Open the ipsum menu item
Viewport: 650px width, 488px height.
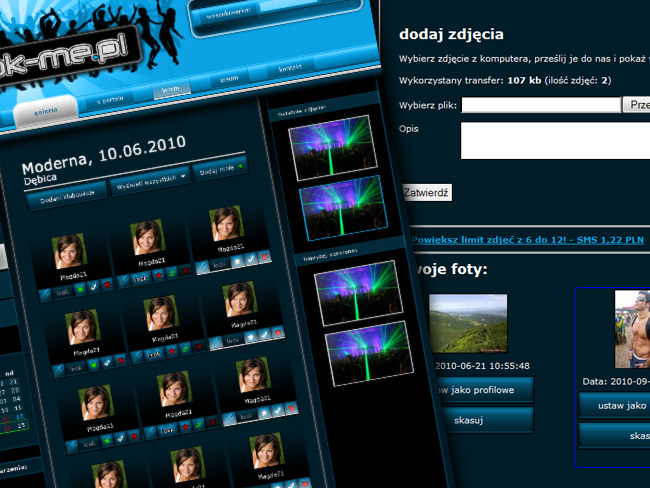pyautogui.click(x=229, y=78)
